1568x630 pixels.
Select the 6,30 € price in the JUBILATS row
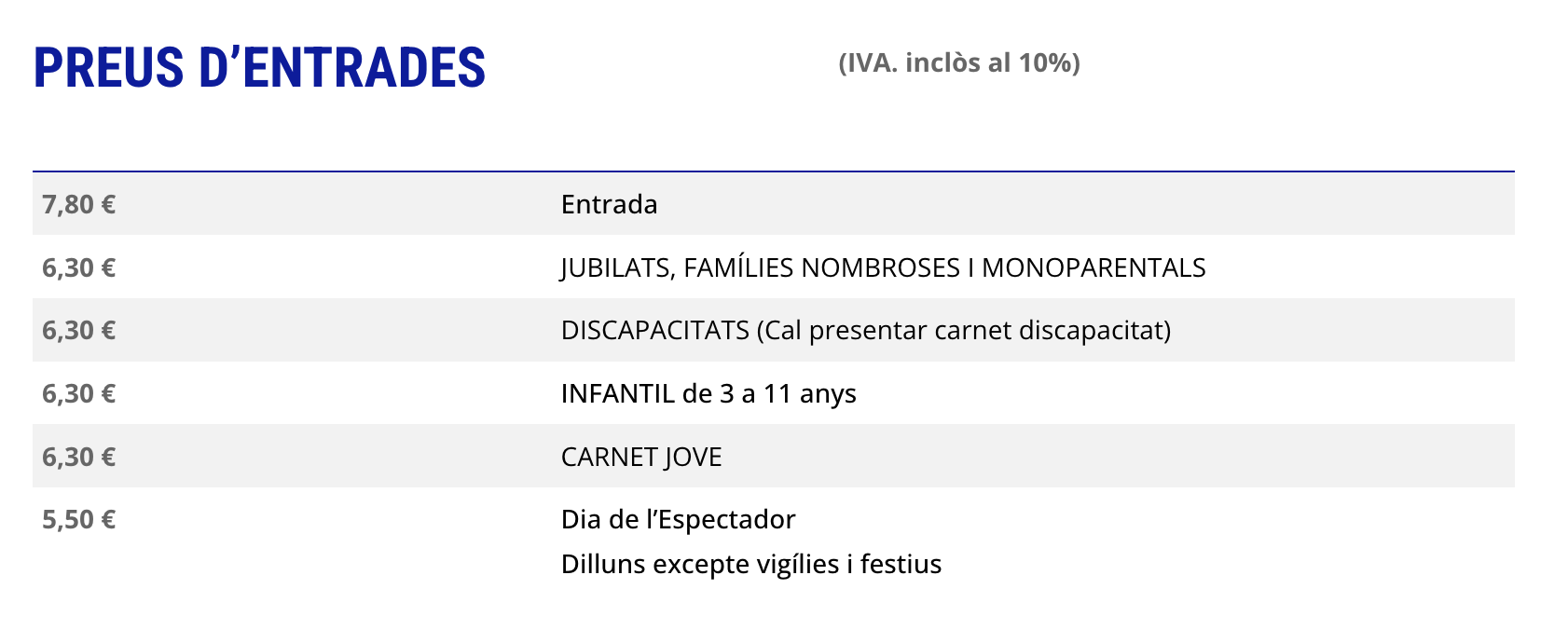[79, 267]
